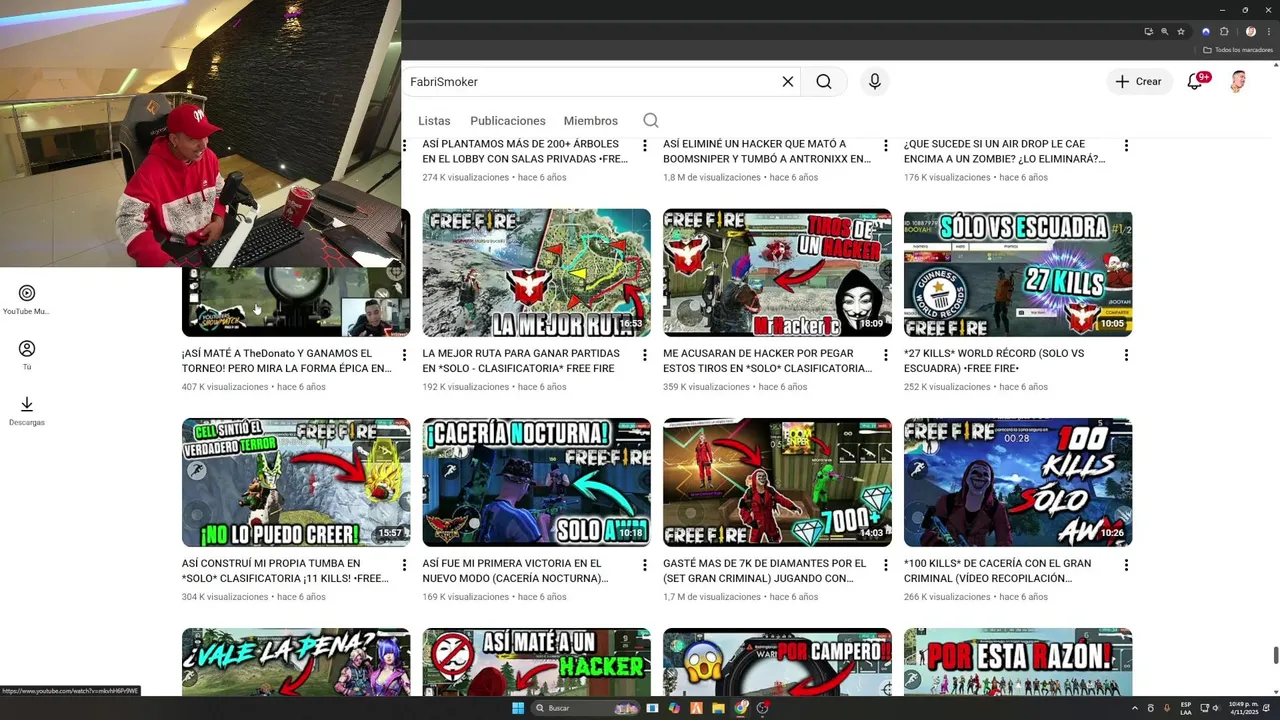The image size is (1280, 720).
Task: Open options for QUE SUCEDE SI UN AIR DROP video
Action: [x=1126, y=146]
